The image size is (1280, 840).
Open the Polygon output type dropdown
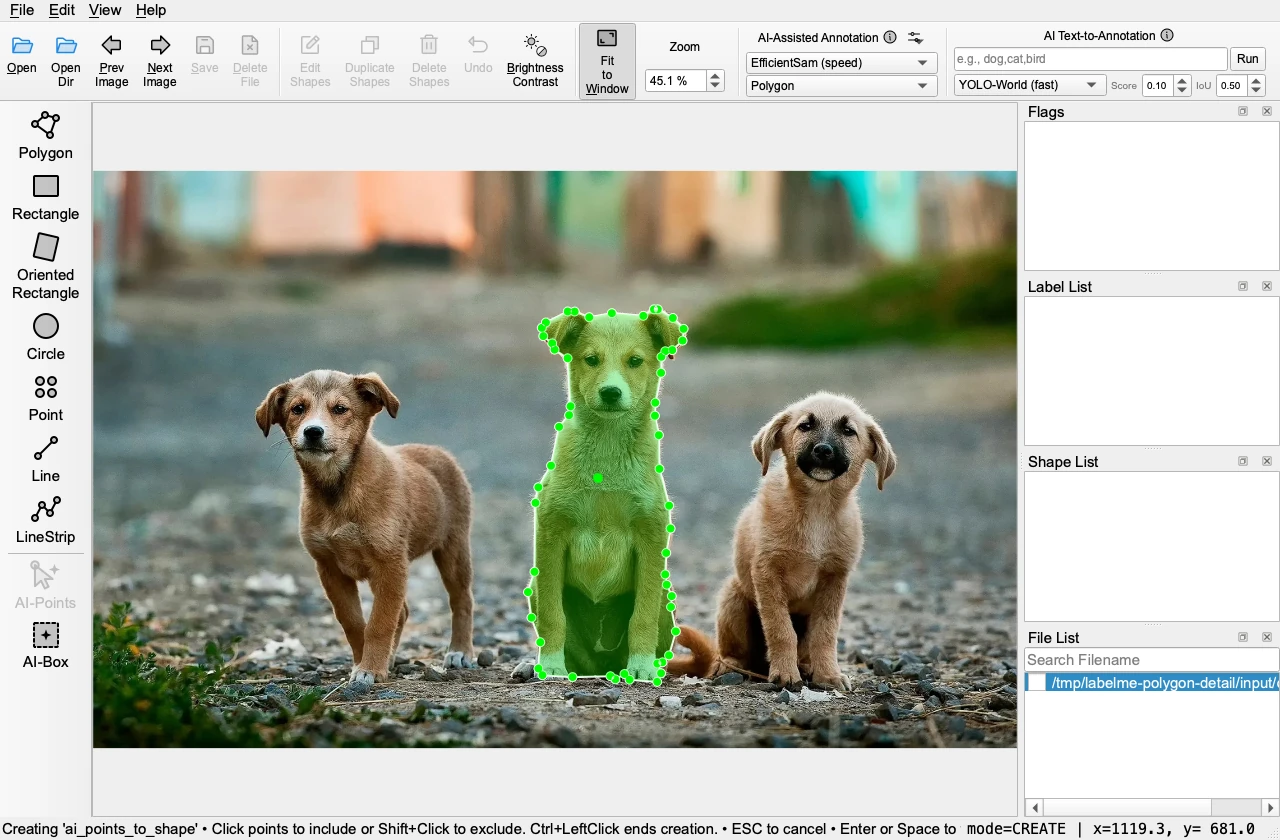point(841,86)
